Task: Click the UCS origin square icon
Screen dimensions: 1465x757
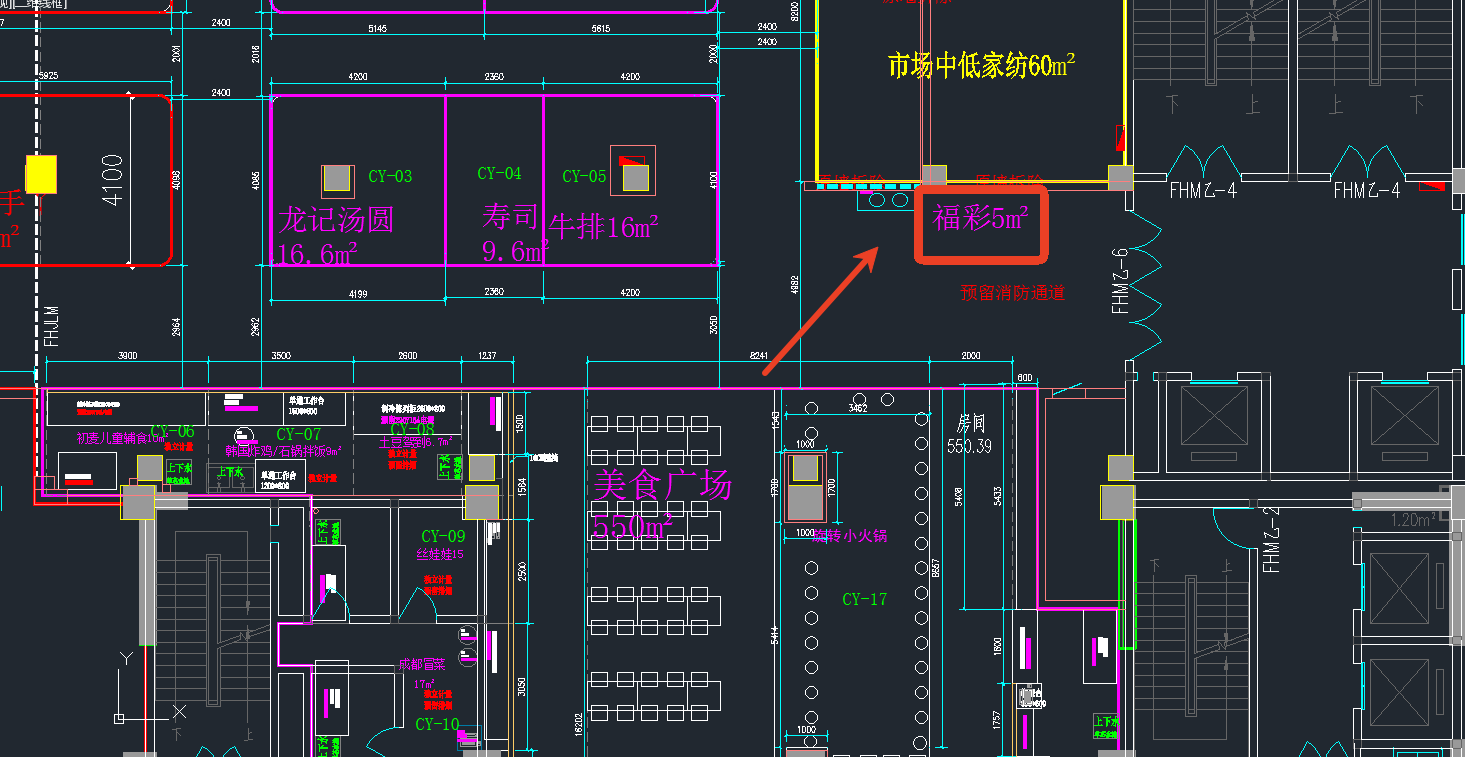Action: 118,718
